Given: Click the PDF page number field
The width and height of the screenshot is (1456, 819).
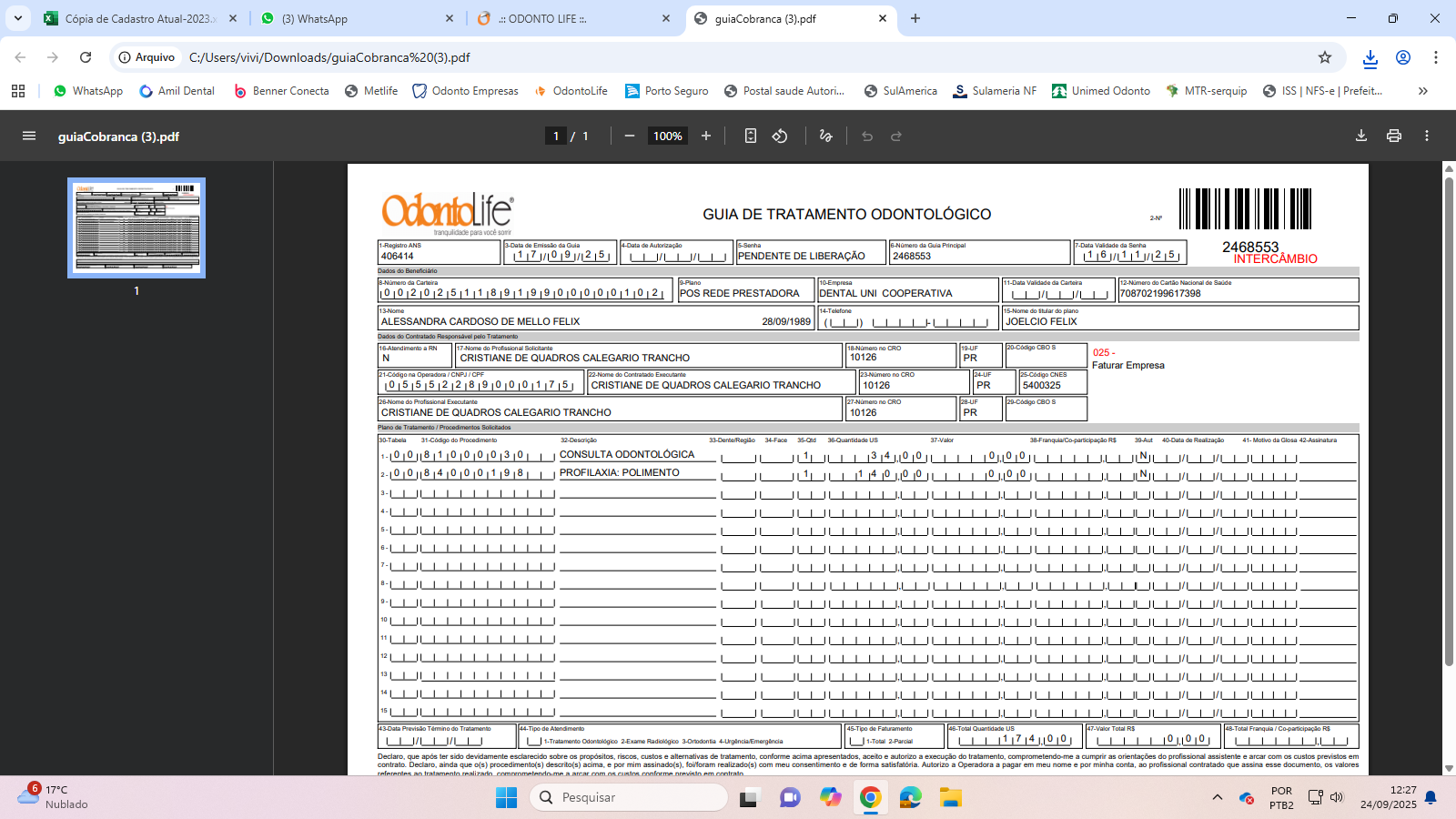Looking at the screenshot, I should [556, 136].
